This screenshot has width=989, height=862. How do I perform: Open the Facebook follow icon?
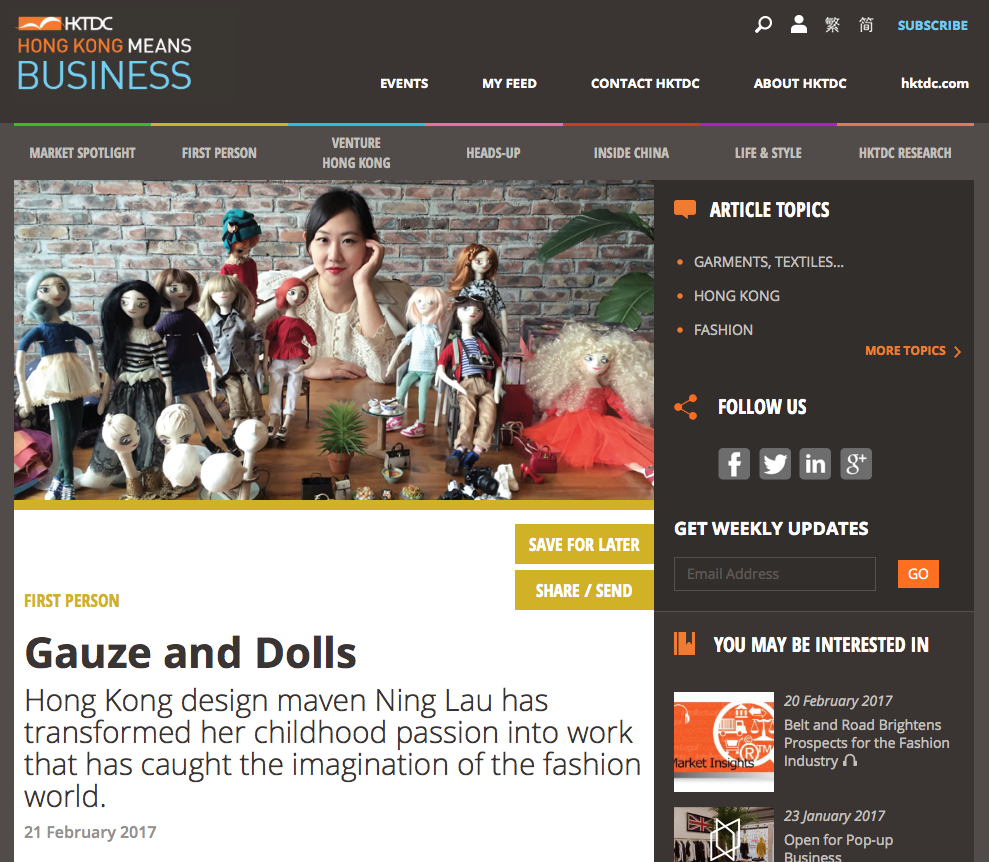point(734,464)
